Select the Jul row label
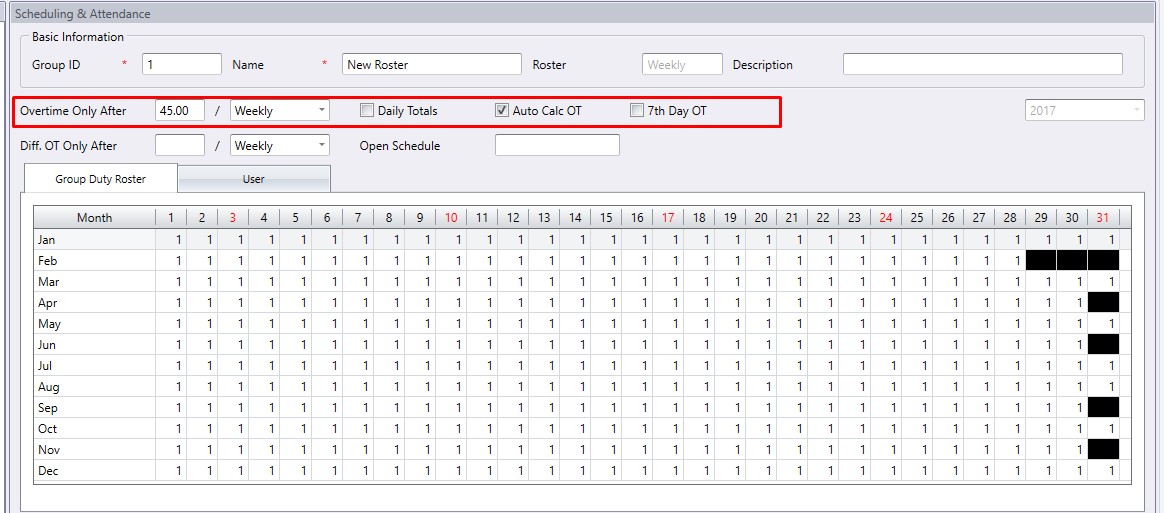This screenshot has height=513, width=1164. (94, 365)
